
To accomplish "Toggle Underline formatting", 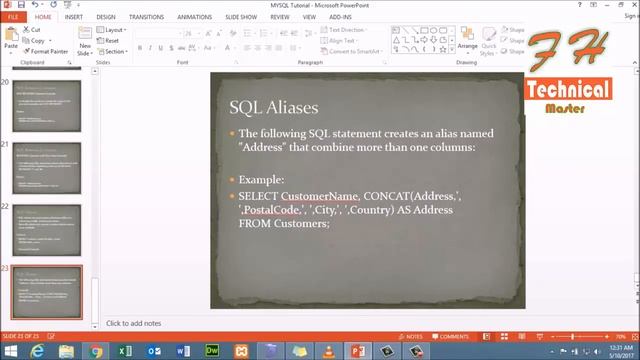I will point(161,48).
